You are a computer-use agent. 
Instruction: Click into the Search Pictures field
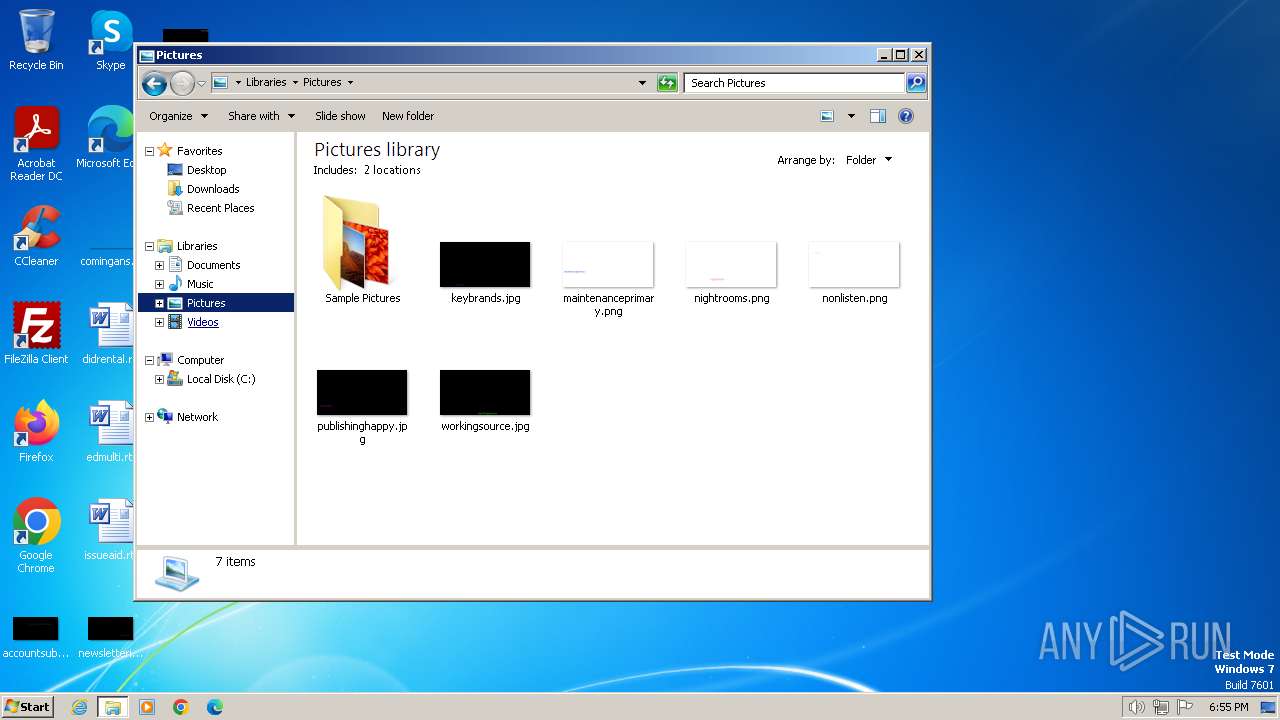(795, 83)
